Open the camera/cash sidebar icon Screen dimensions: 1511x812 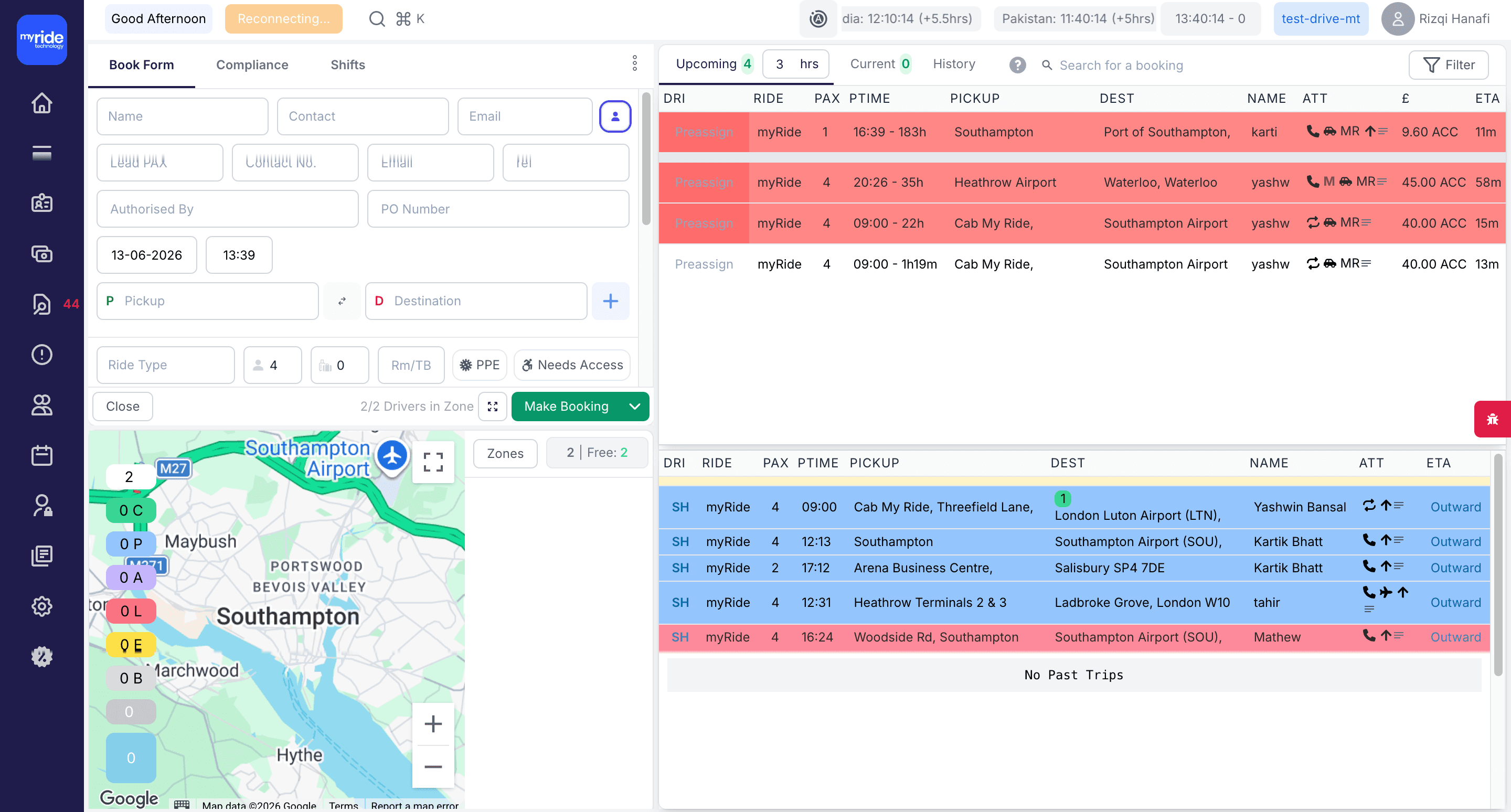[41, 253]
